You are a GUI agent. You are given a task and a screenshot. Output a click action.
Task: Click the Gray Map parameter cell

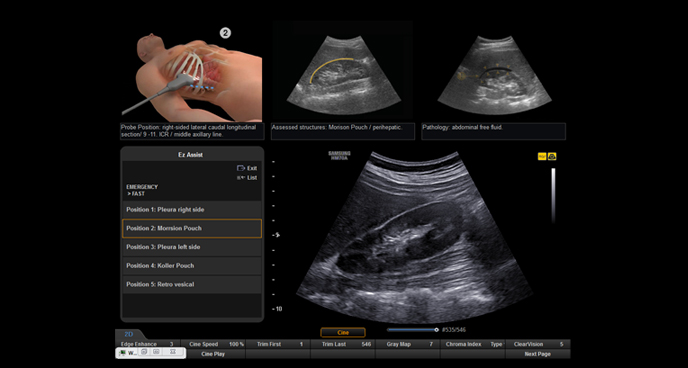click(x=408, y=344)
